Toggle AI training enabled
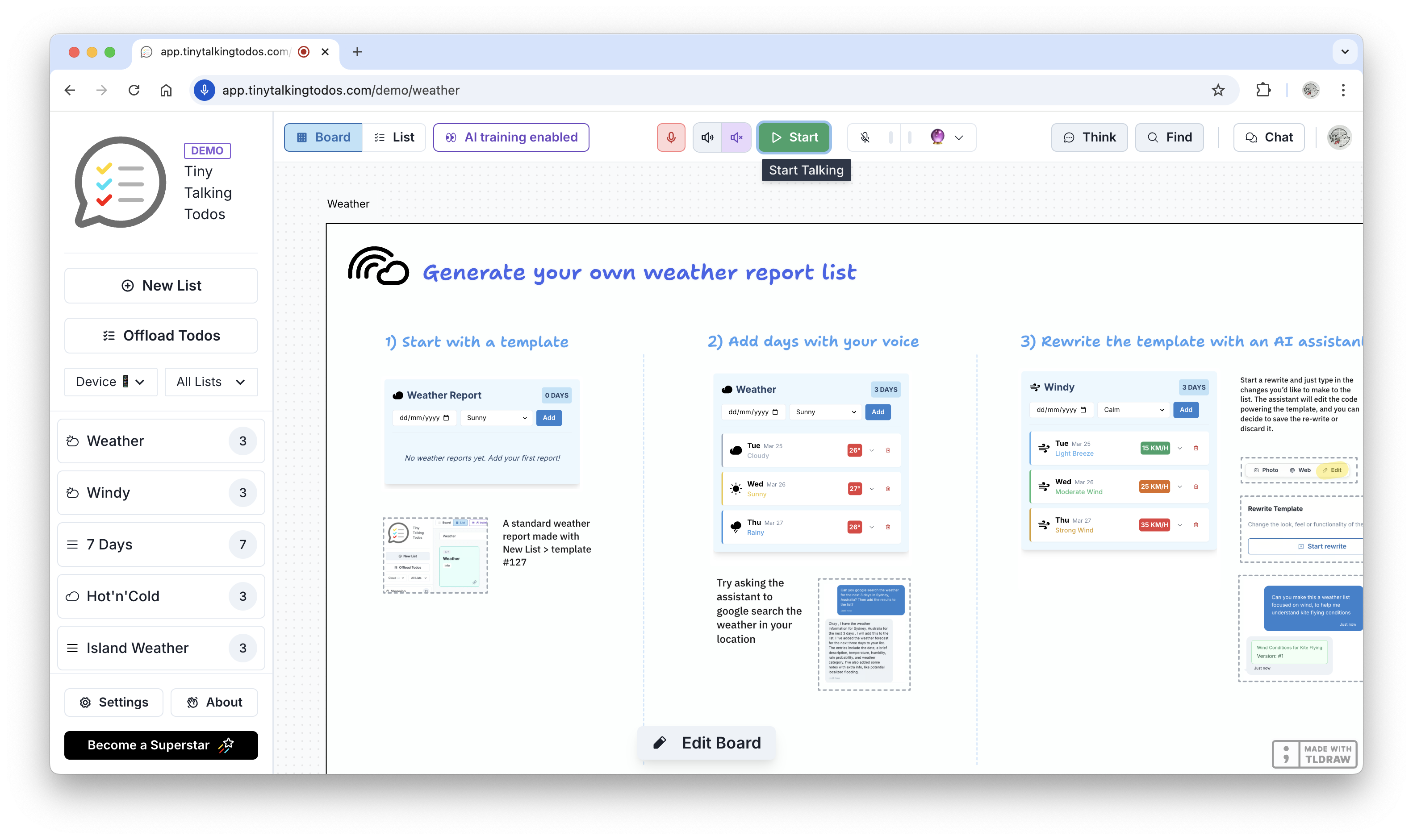The width and height of the screenshot is (1413, 840). tap(511, 137)
